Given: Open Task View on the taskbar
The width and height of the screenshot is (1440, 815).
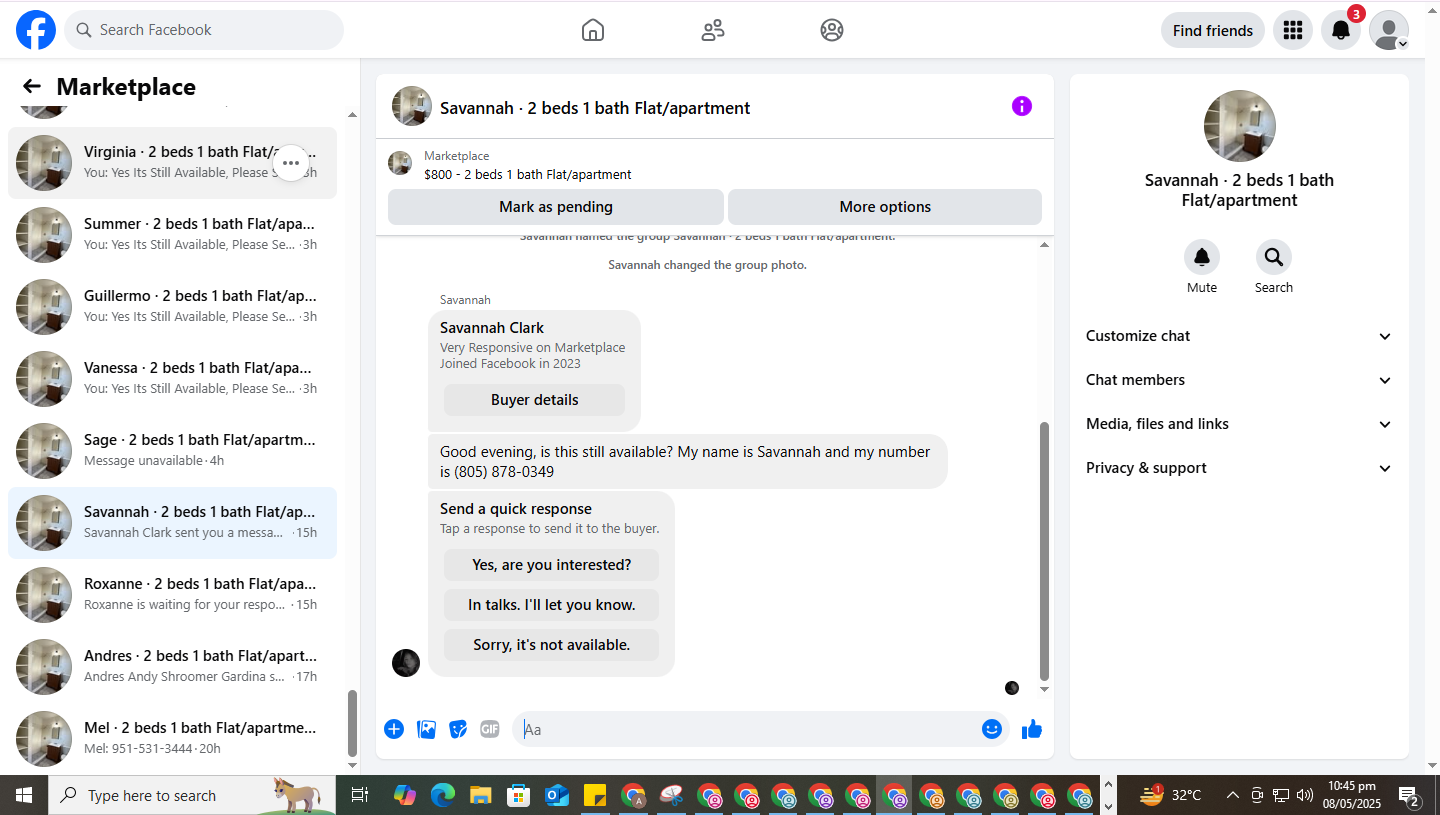Looking at the screenshot, I should [360, 795].
